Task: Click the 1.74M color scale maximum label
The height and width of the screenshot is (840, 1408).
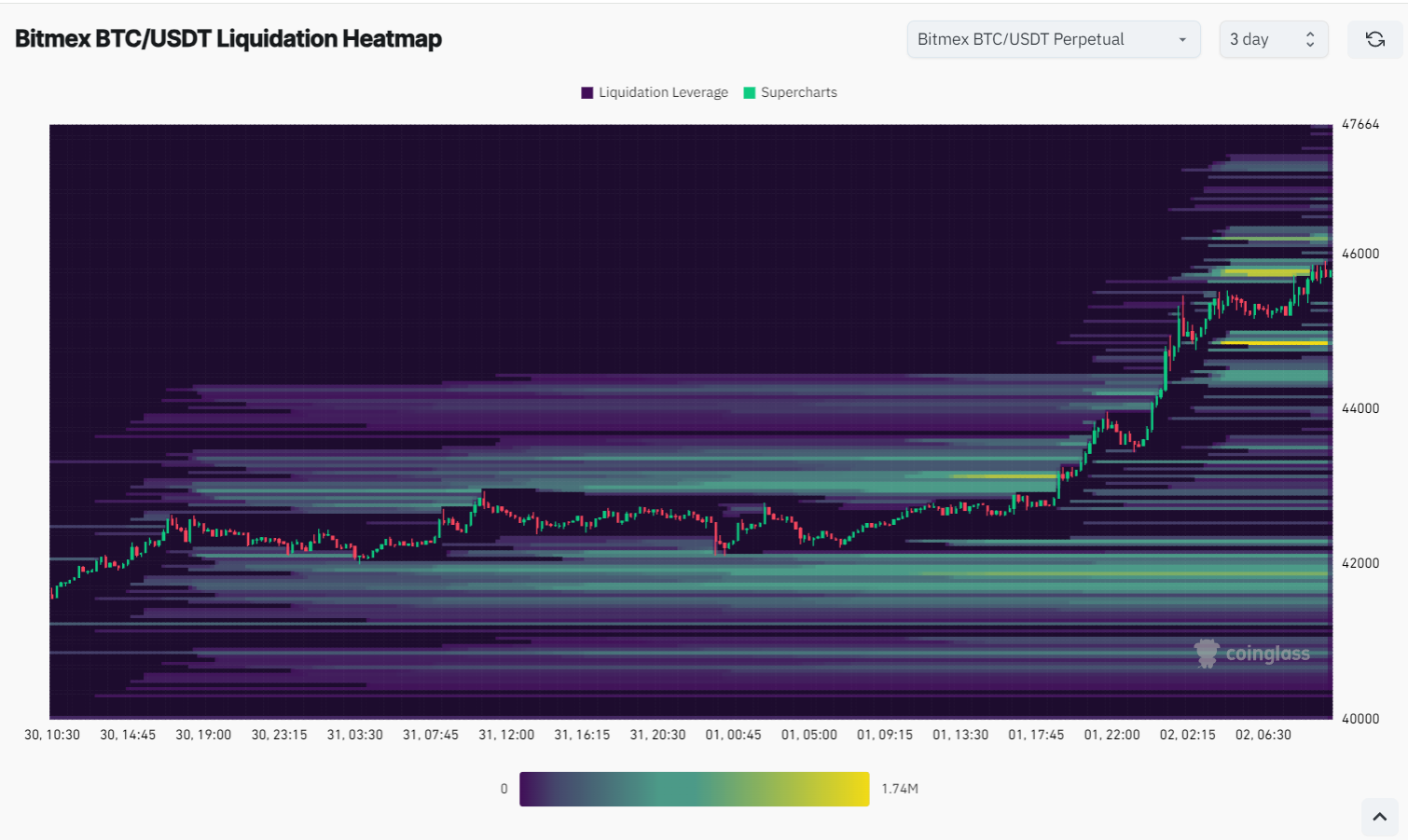Action: tap(900, 789)
